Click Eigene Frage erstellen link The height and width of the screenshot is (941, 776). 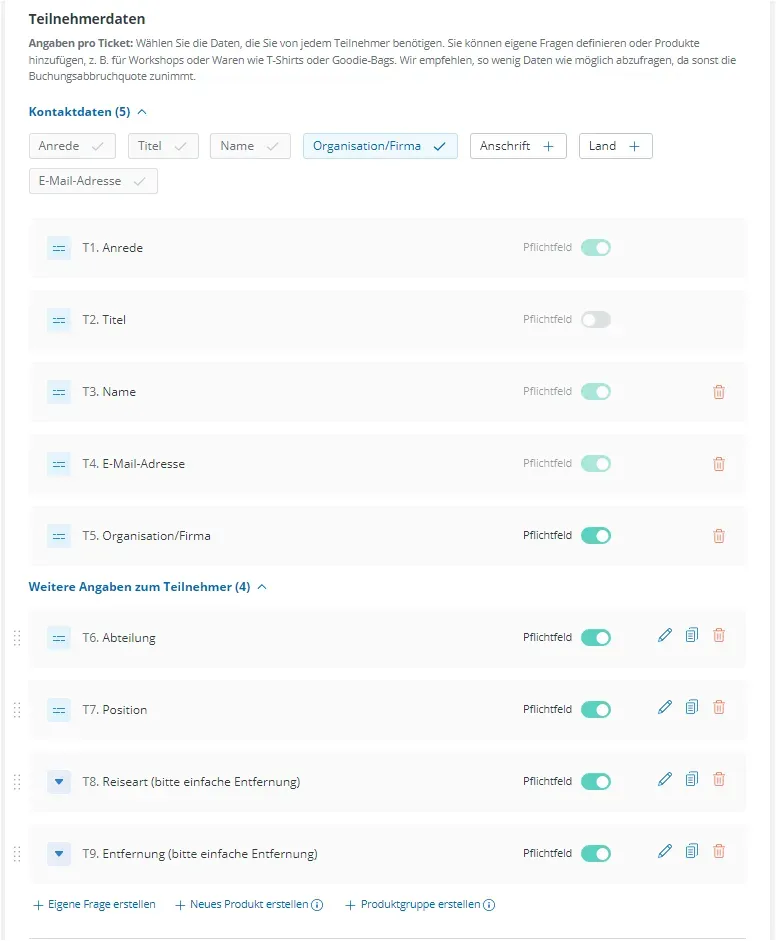pyautogui.click(x=94, y=905)
